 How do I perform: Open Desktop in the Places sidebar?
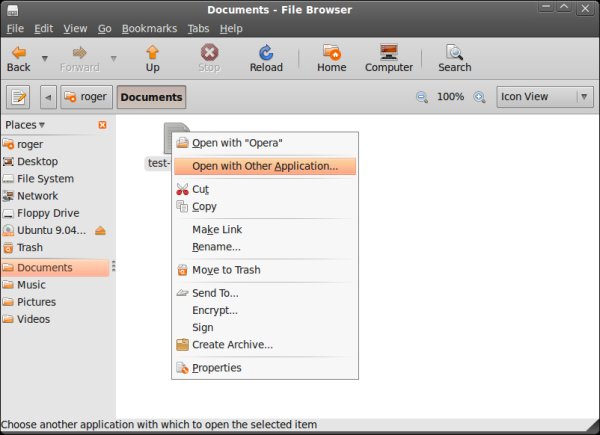click(57, 161)
